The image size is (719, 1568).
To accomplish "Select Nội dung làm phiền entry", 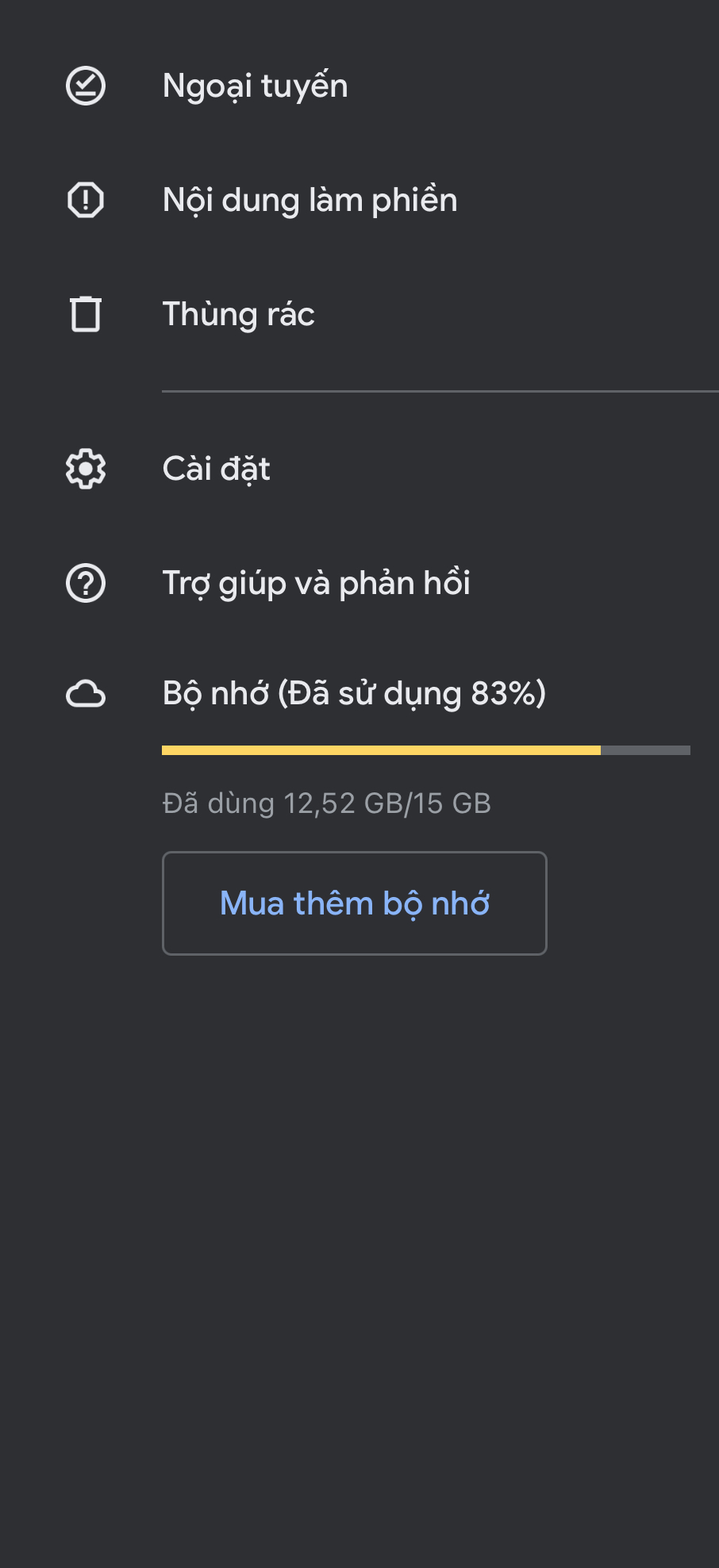I will [x=310, y=200].
